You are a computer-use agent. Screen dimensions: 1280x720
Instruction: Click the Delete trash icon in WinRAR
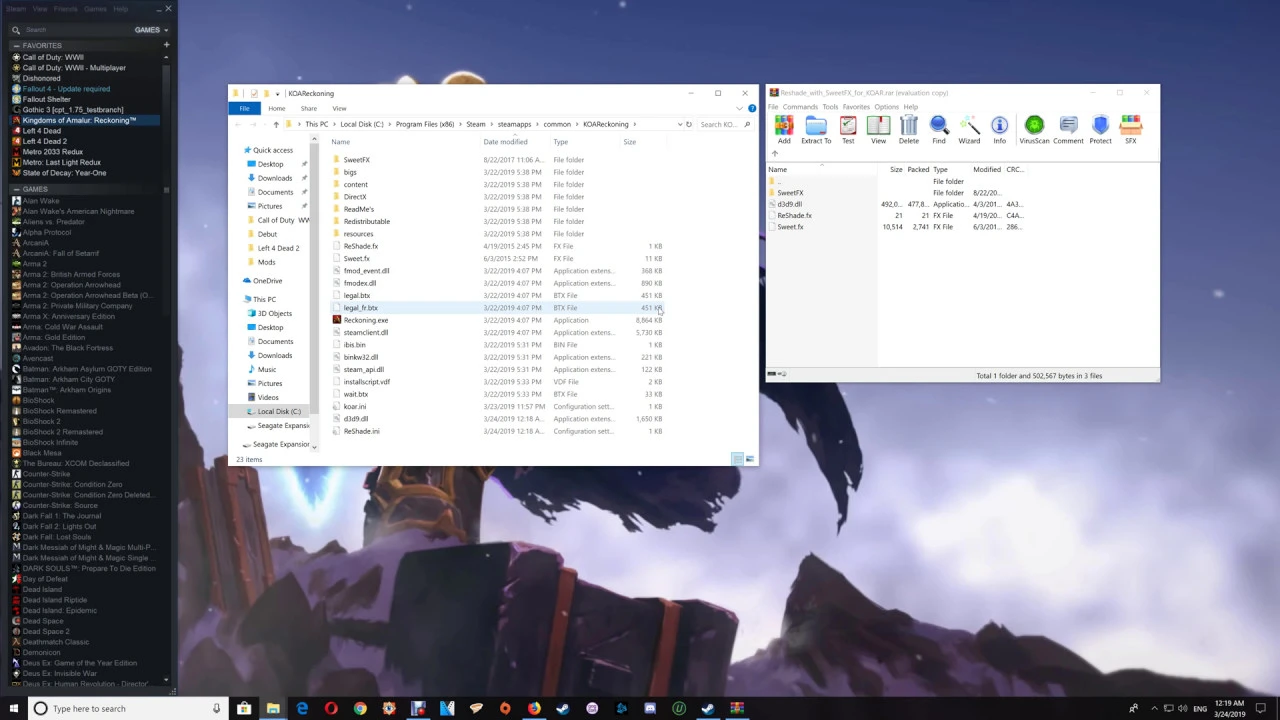908,129
